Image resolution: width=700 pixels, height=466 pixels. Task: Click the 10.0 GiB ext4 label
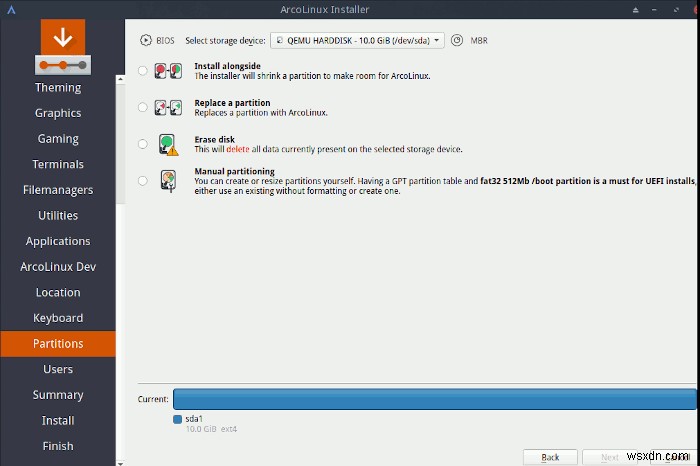pos(211,429)
